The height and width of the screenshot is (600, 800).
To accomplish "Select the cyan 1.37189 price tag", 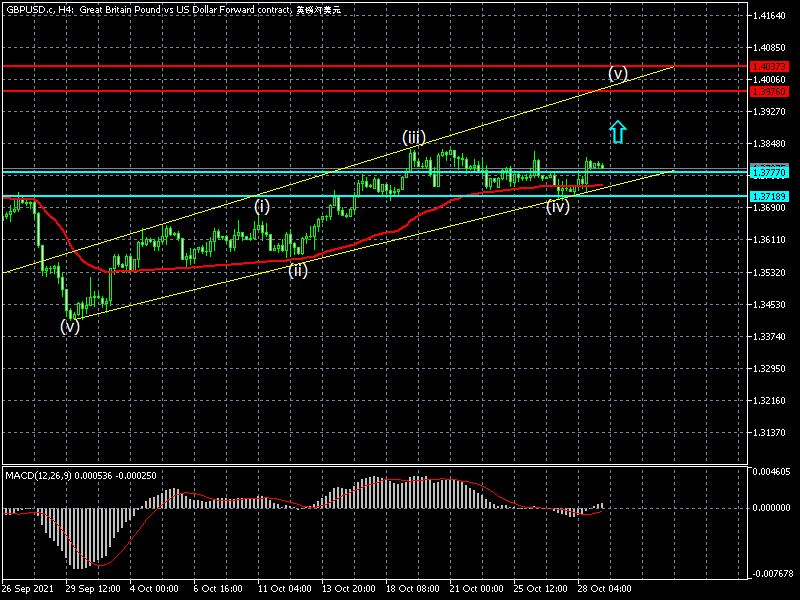I will pos(769,196).
